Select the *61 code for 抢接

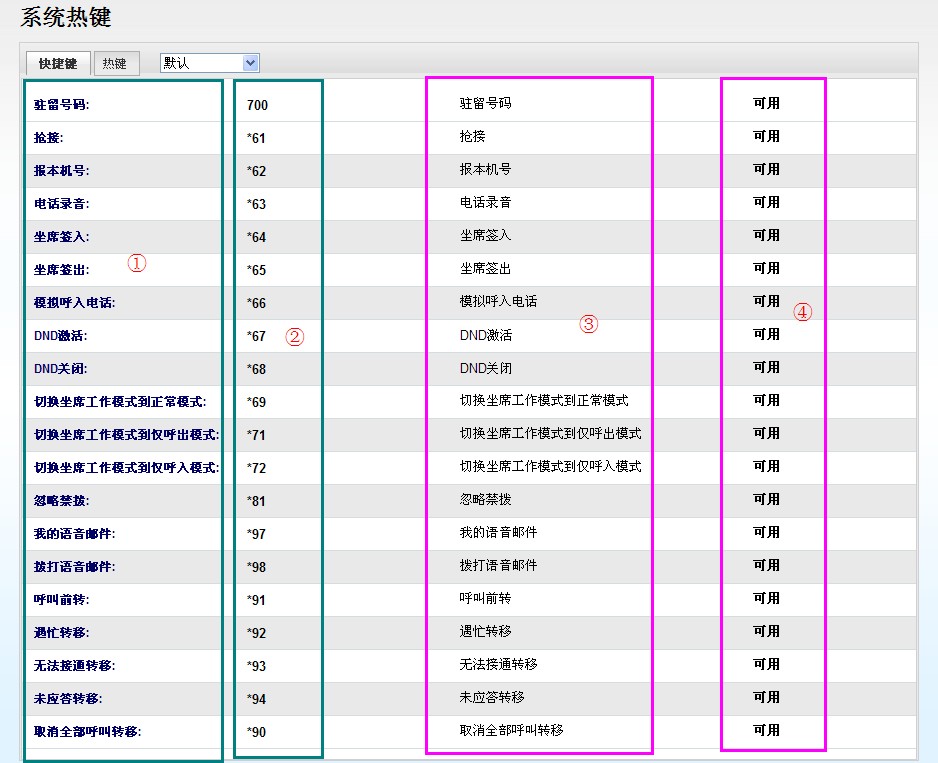coord(256,138)
